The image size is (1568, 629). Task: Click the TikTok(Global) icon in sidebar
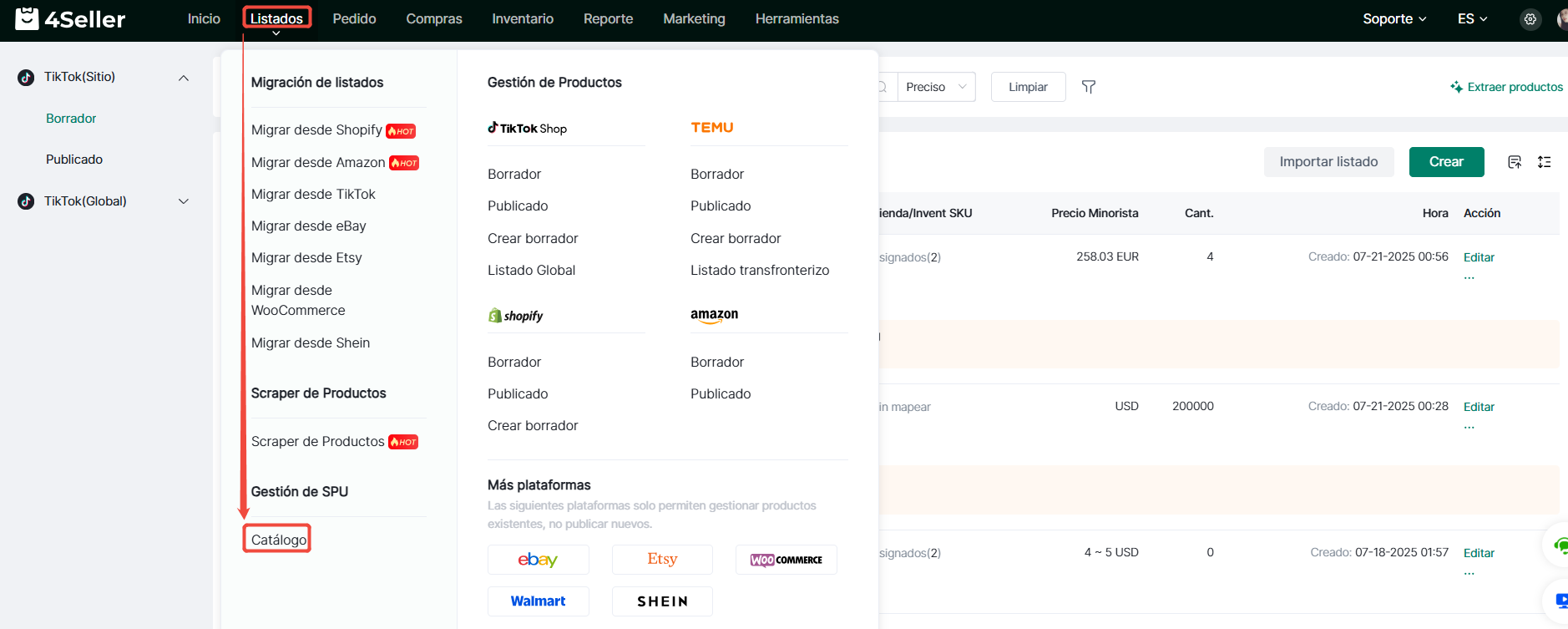(x=26, y=201)
